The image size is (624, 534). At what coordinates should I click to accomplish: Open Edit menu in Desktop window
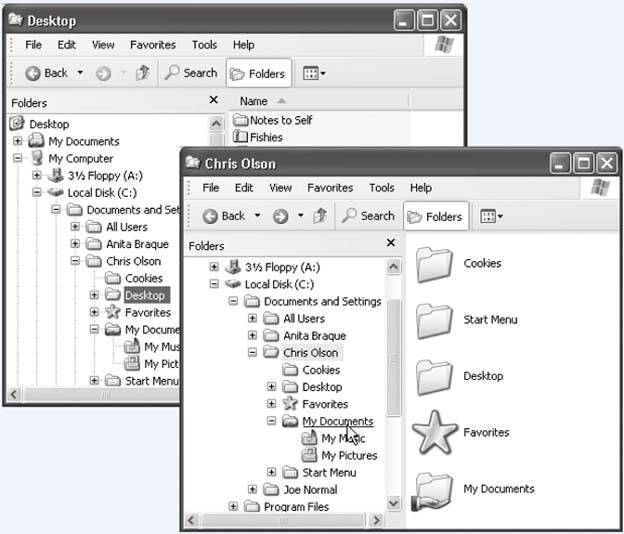click(x=66, y=45)
